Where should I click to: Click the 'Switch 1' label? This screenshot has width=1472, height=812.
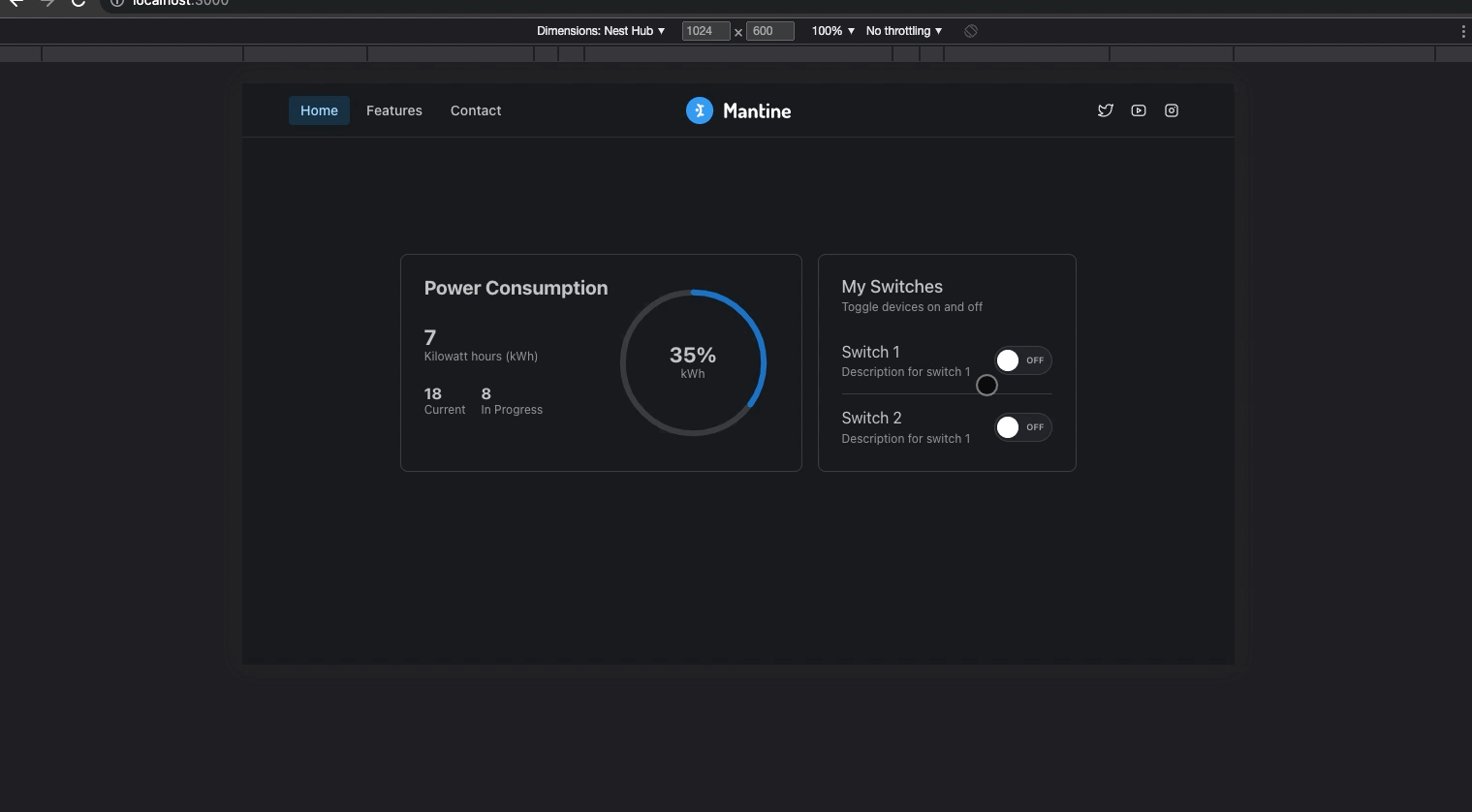point(870,352)
